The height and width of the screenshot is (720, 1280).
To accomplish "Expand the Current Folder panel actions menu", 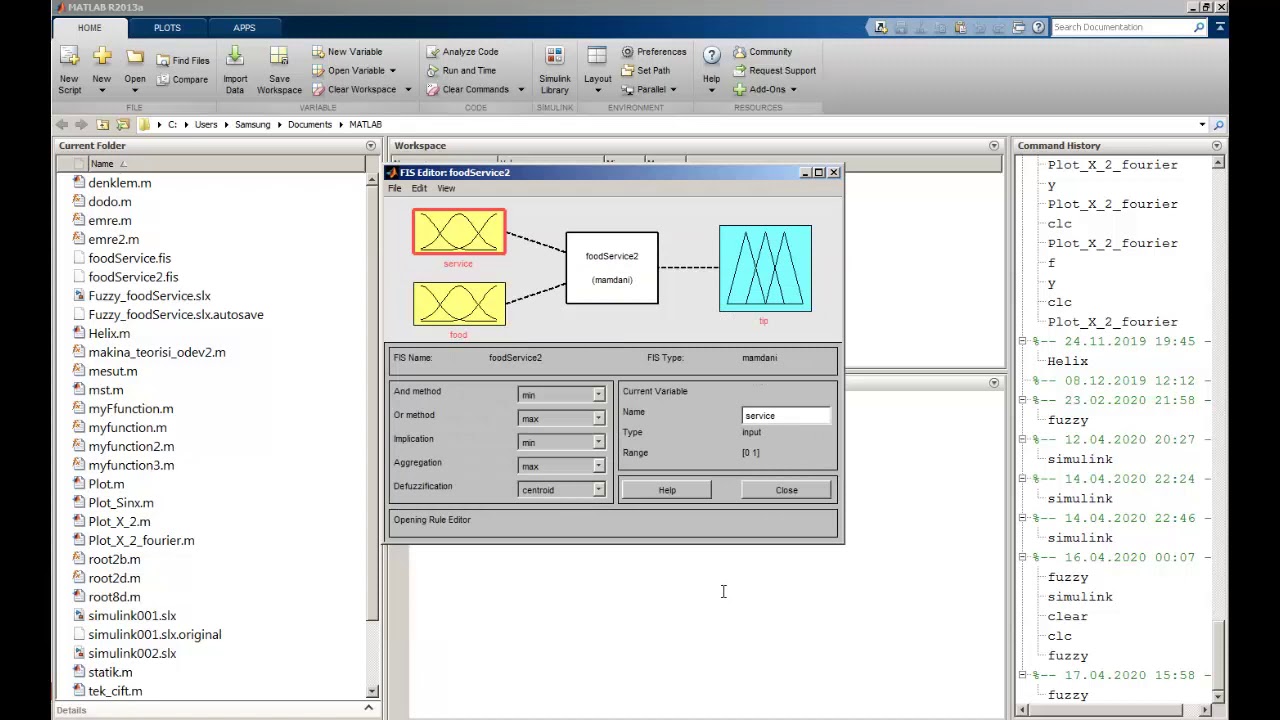I will [370, 146].
